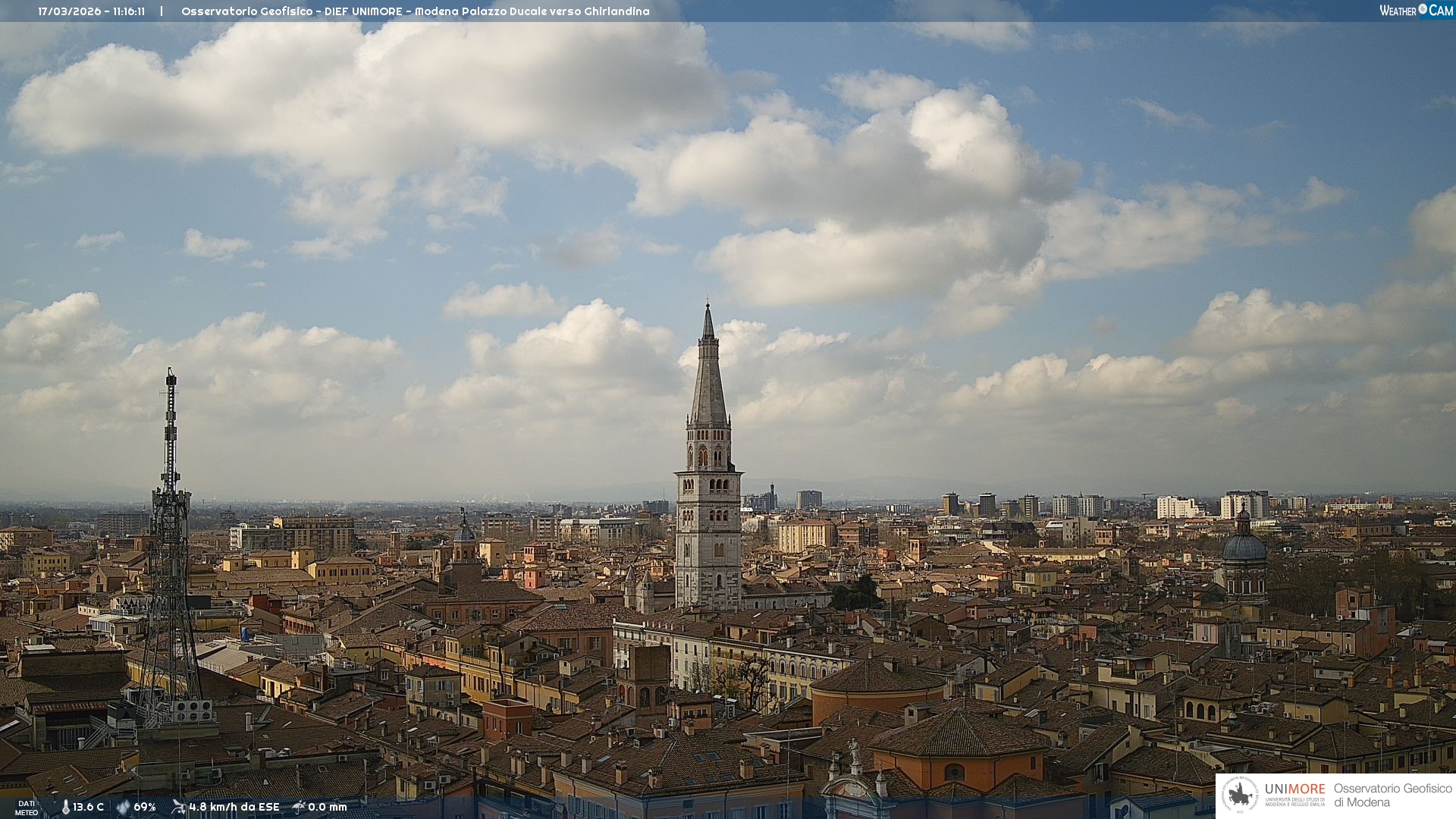Image resolution: width=1456 pixels, height=819 pixels.
Task: Click the 4.8 km/h da ESE wind reading
Action: pyautogui.click(x=234, y=807)
